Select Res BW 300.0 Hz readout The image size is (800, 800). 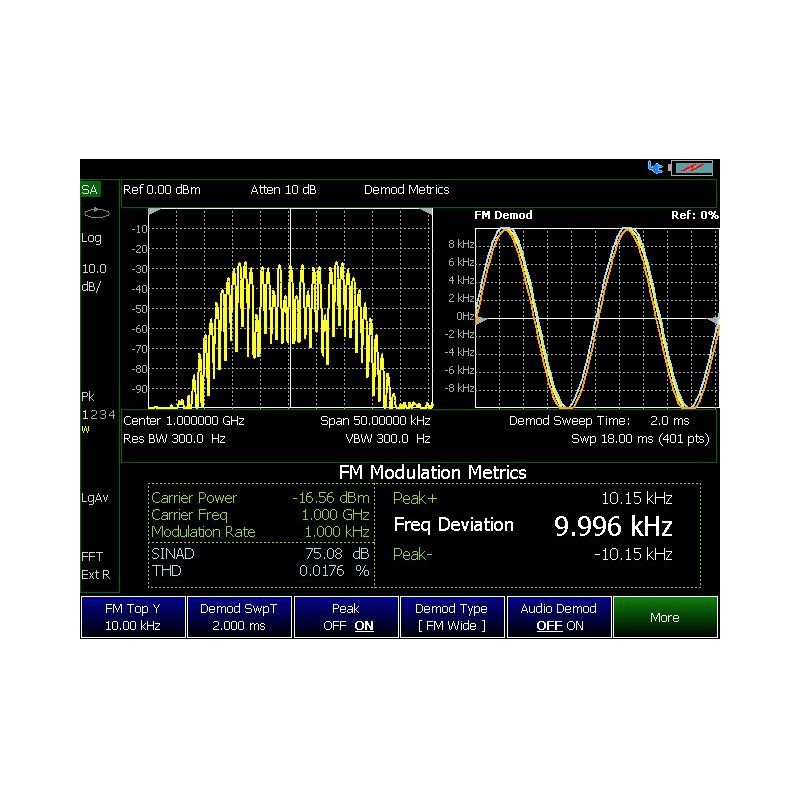[174, 439]
